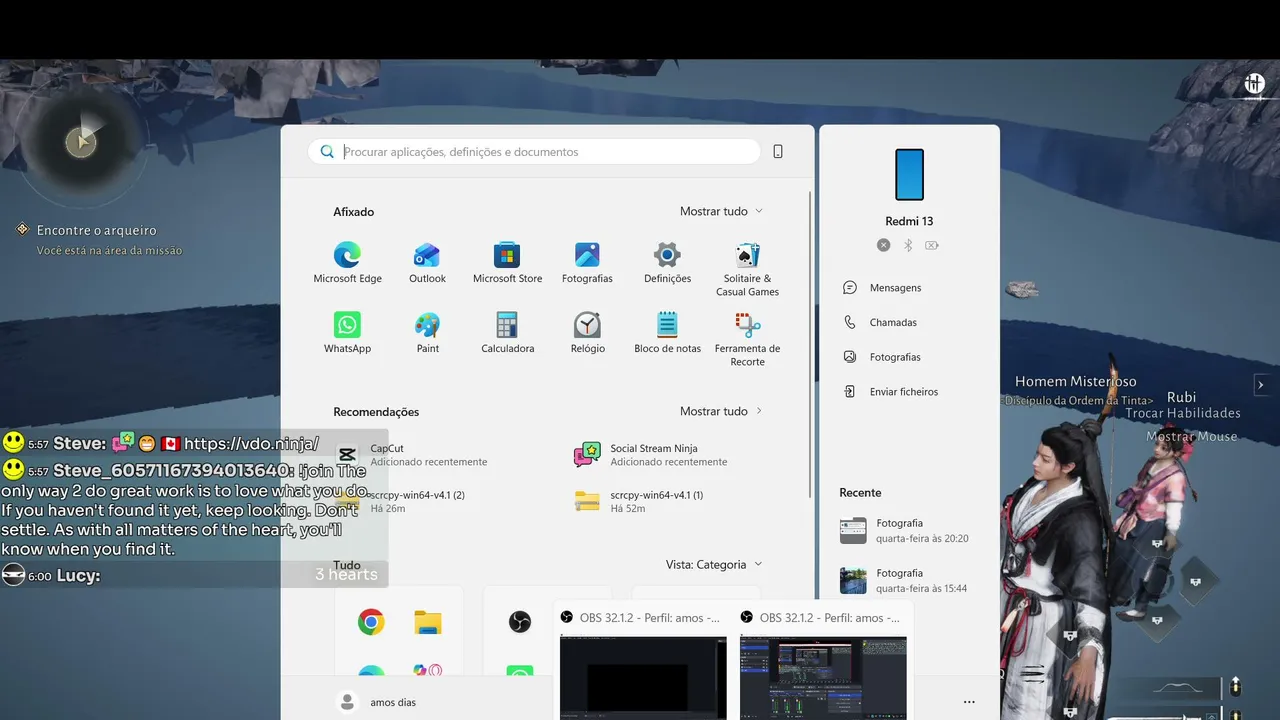Screen dimensions: 1280x720
Task: Click the https://vdo.ninja/ chat link
Action: coord(251,443)
